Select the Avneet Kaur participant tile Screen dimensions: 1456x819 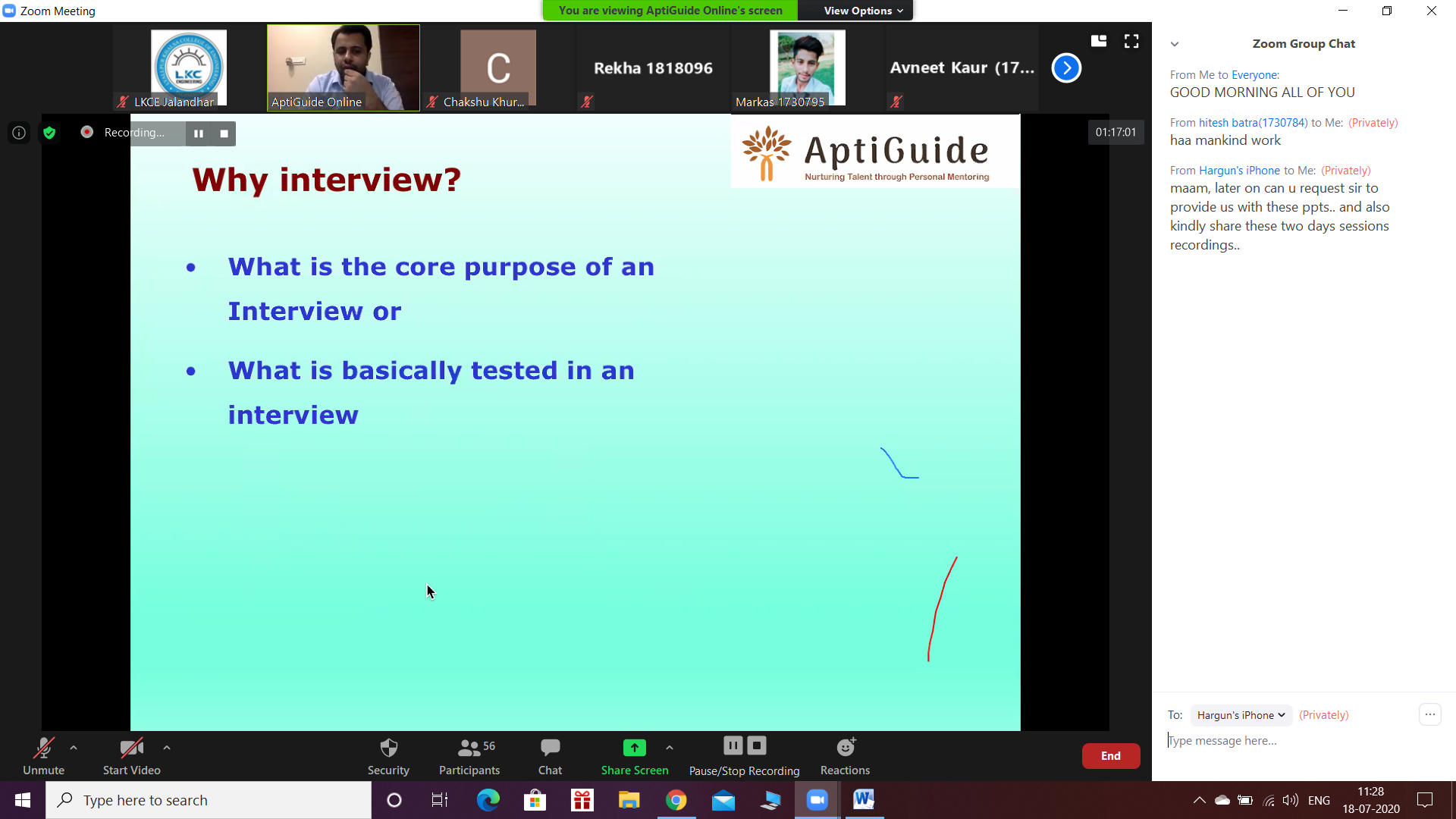[962, 68]
